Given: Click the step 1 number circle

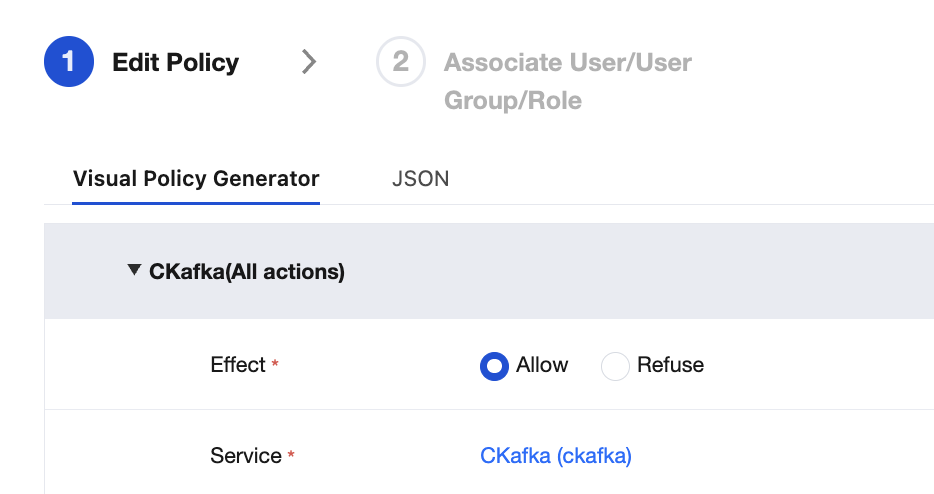Looking at the screenshot, I should tap(69, 62).
